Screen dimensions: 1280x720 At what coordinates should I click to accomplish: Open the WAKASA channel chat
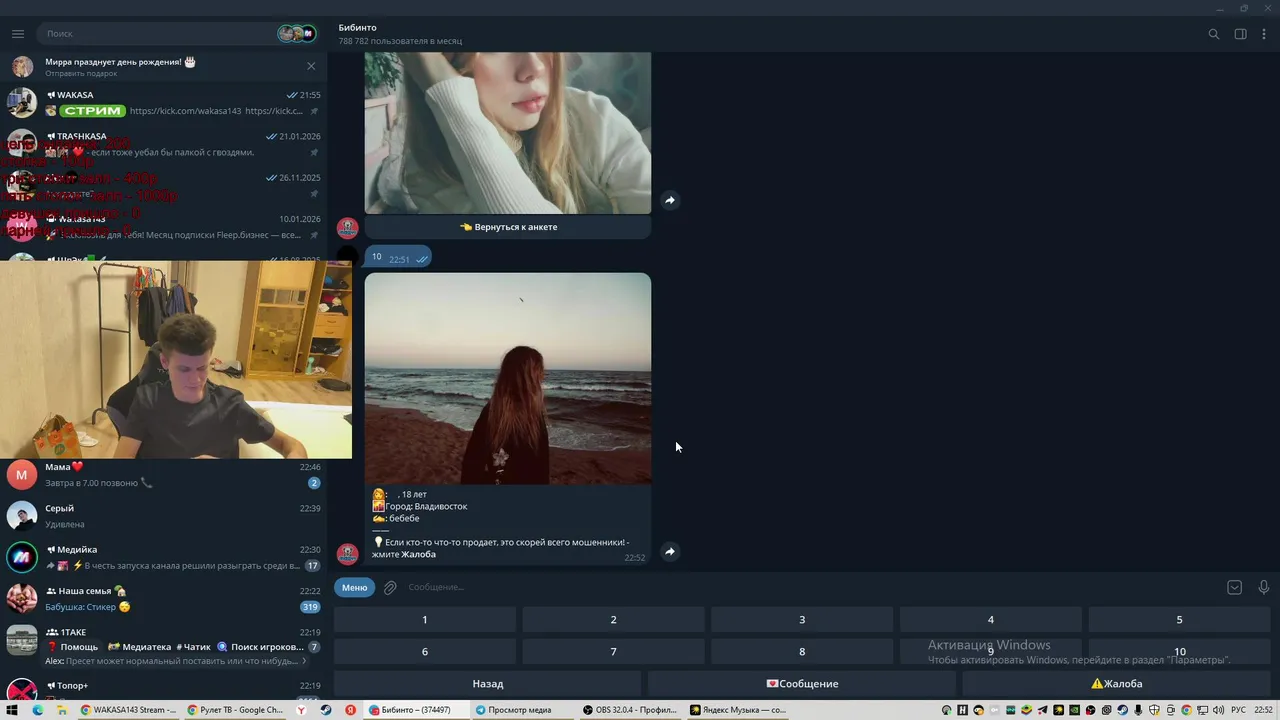[164, 103]
